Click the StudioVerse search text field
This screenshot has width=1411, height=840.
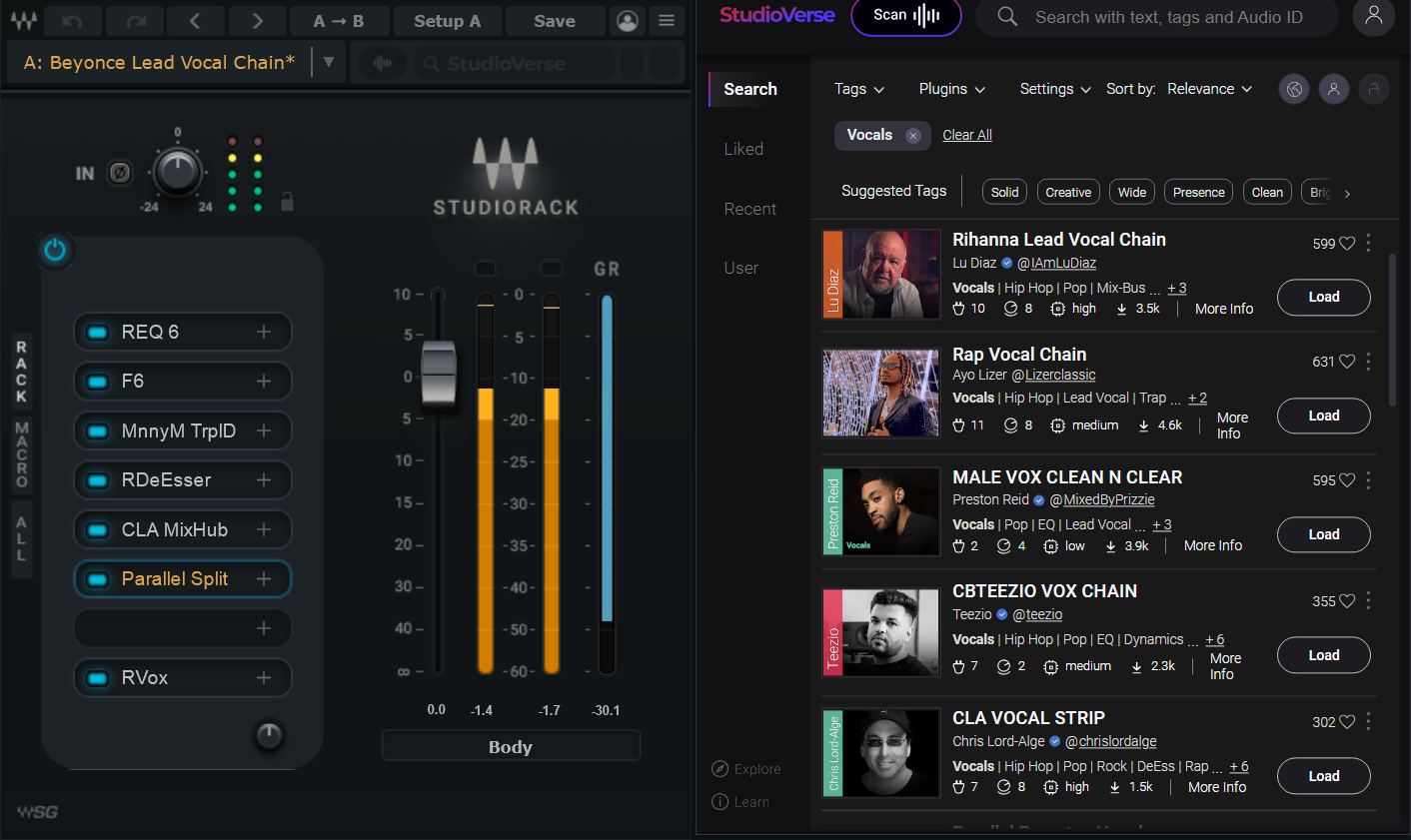(x=1169, y=17)
